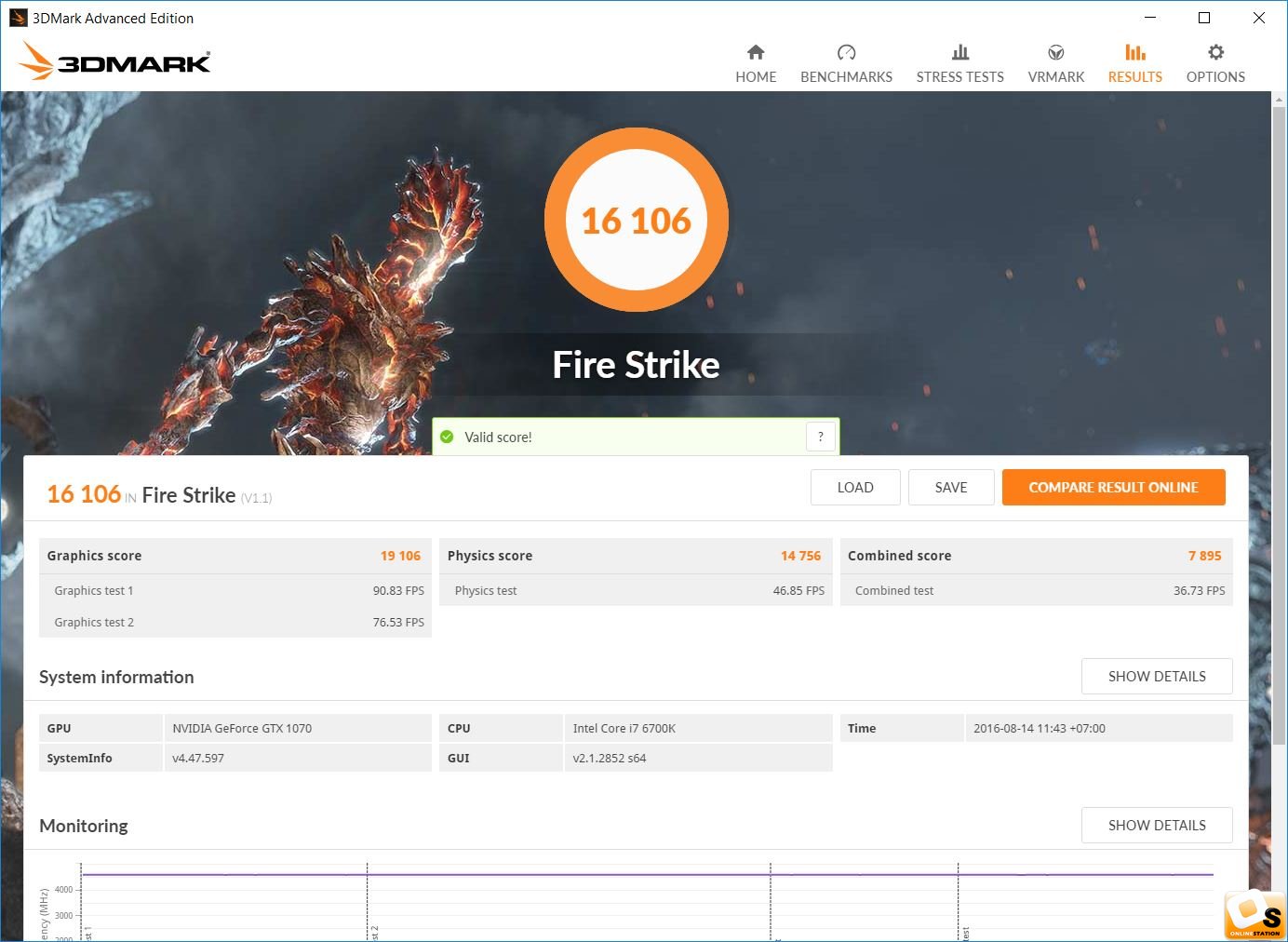The width and height of the screenshot is (1288, 942).
Task: Click the LOAD button
Action: (x=855, y=487)
